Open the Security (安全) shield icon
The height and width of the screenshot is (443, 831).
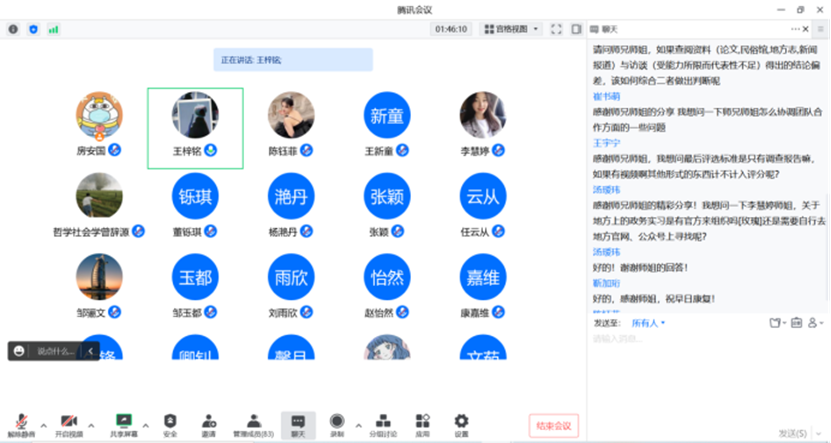[170, 425]
